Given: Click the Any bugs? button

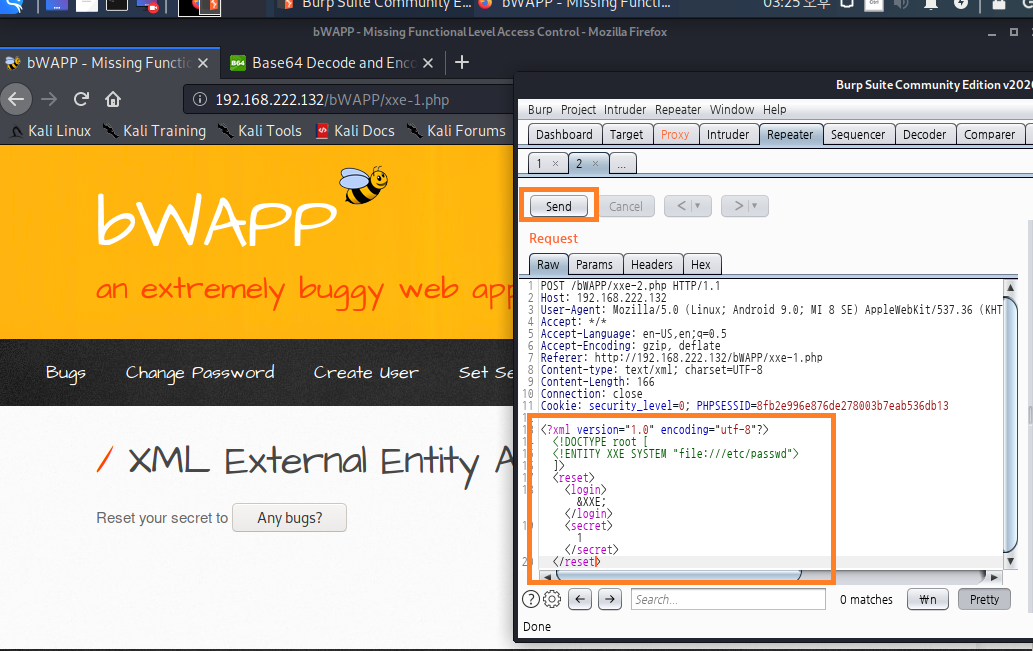Looking at the screenshot, I should click(x=289, y=518).
